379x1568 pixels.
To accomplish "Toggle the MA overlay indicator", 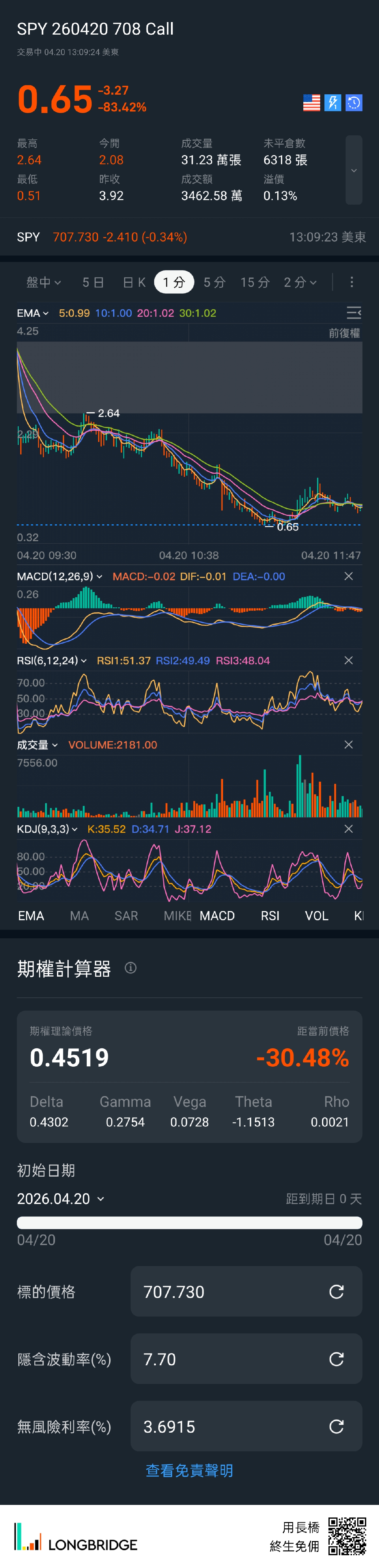I will tap(79, 916).
